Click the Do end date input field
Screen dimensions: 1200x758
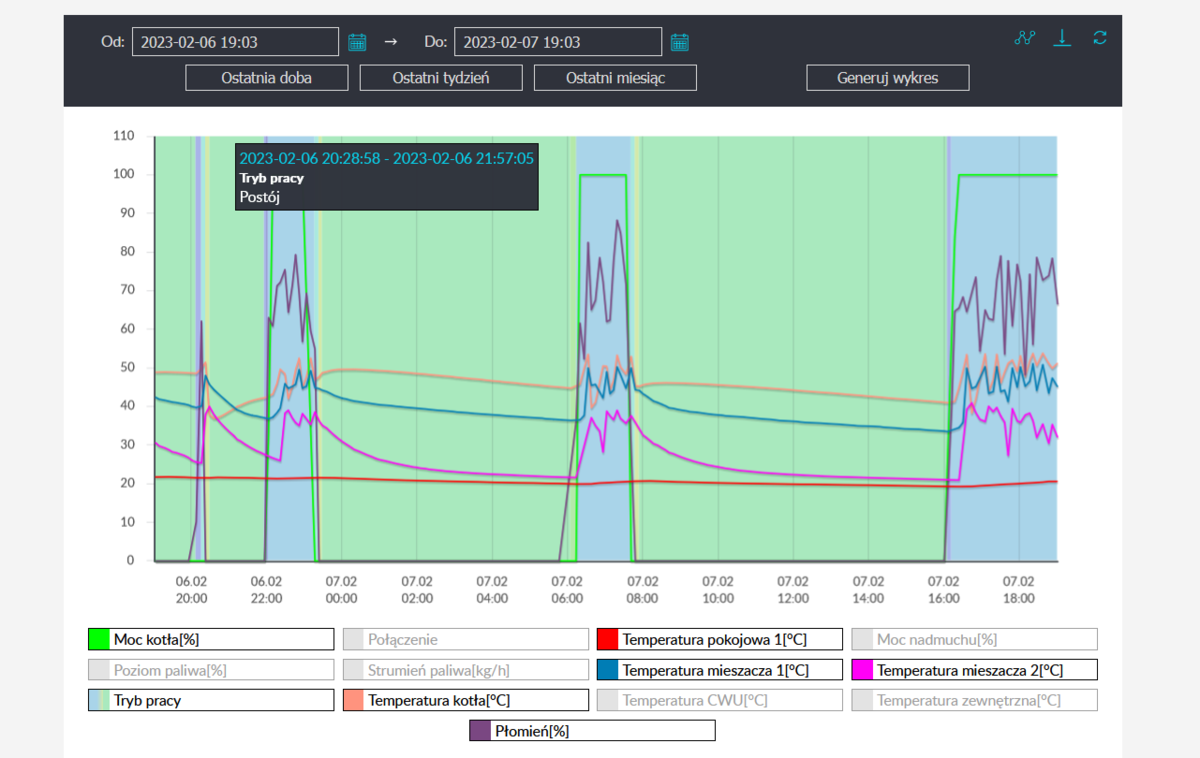[x=557, y=42]
